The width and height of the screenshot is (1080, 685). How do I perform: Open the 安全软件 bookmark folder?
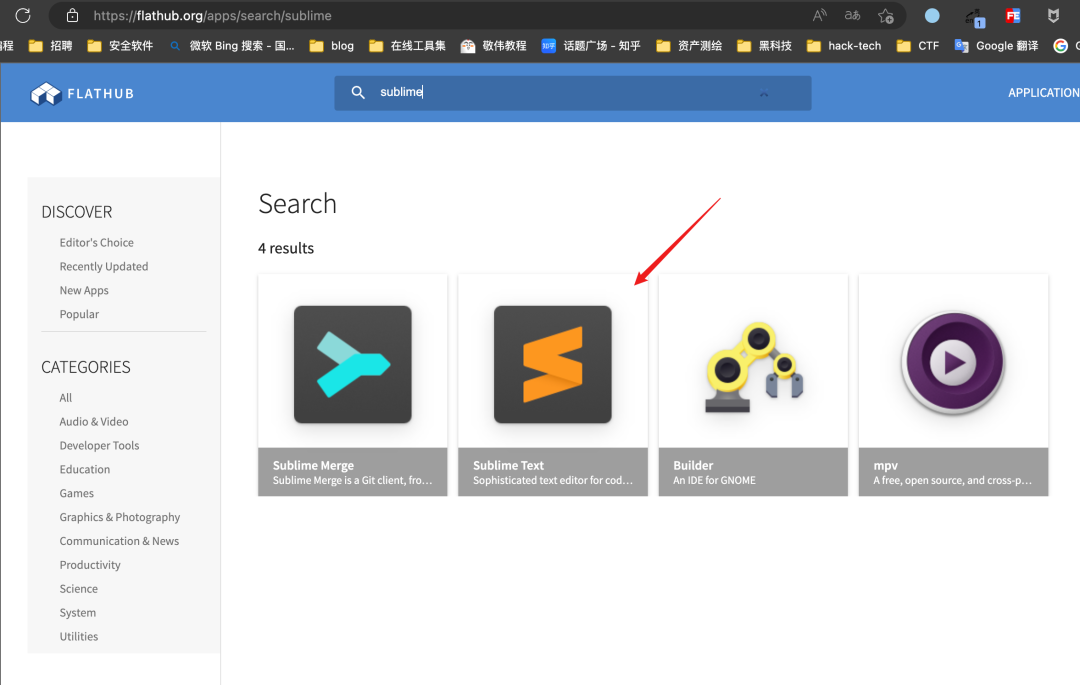[121, 45]
